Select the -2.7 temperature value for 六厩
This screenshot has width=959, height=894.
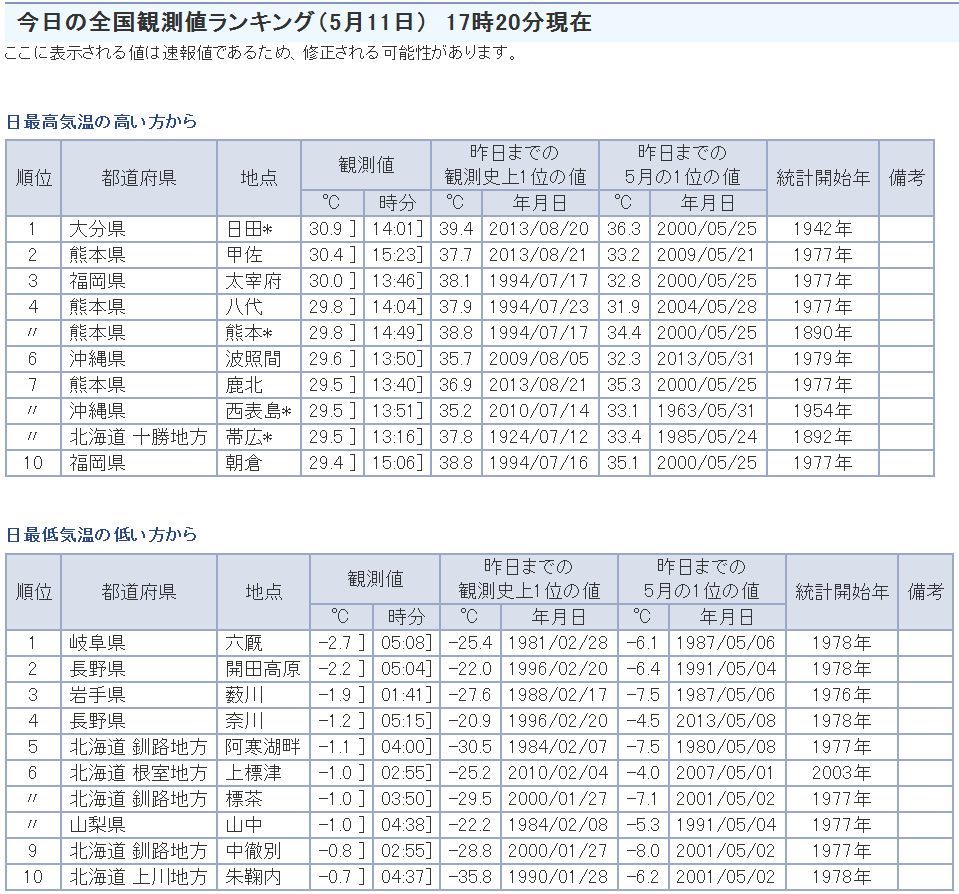click(336, 643)
